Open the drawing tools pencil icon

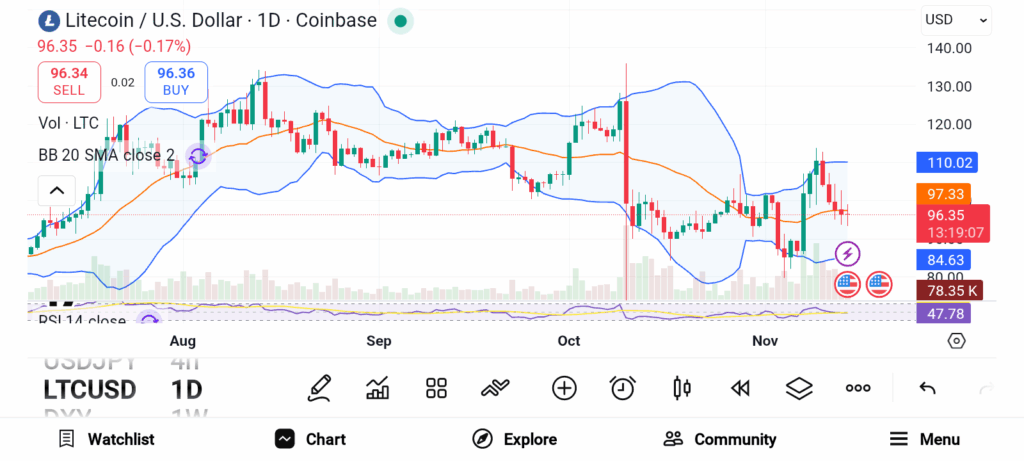[x=320, y=388]
